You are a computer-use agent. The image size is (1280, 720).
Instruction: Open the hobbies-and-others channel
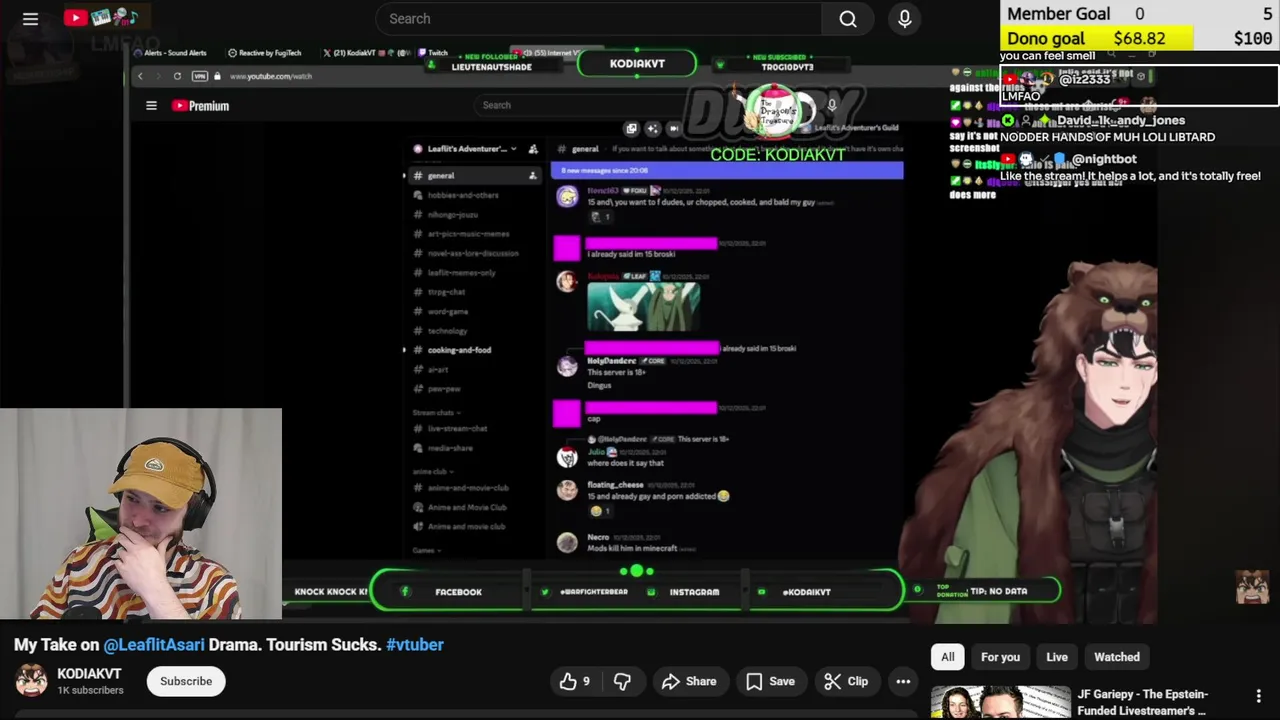(462, 195)
